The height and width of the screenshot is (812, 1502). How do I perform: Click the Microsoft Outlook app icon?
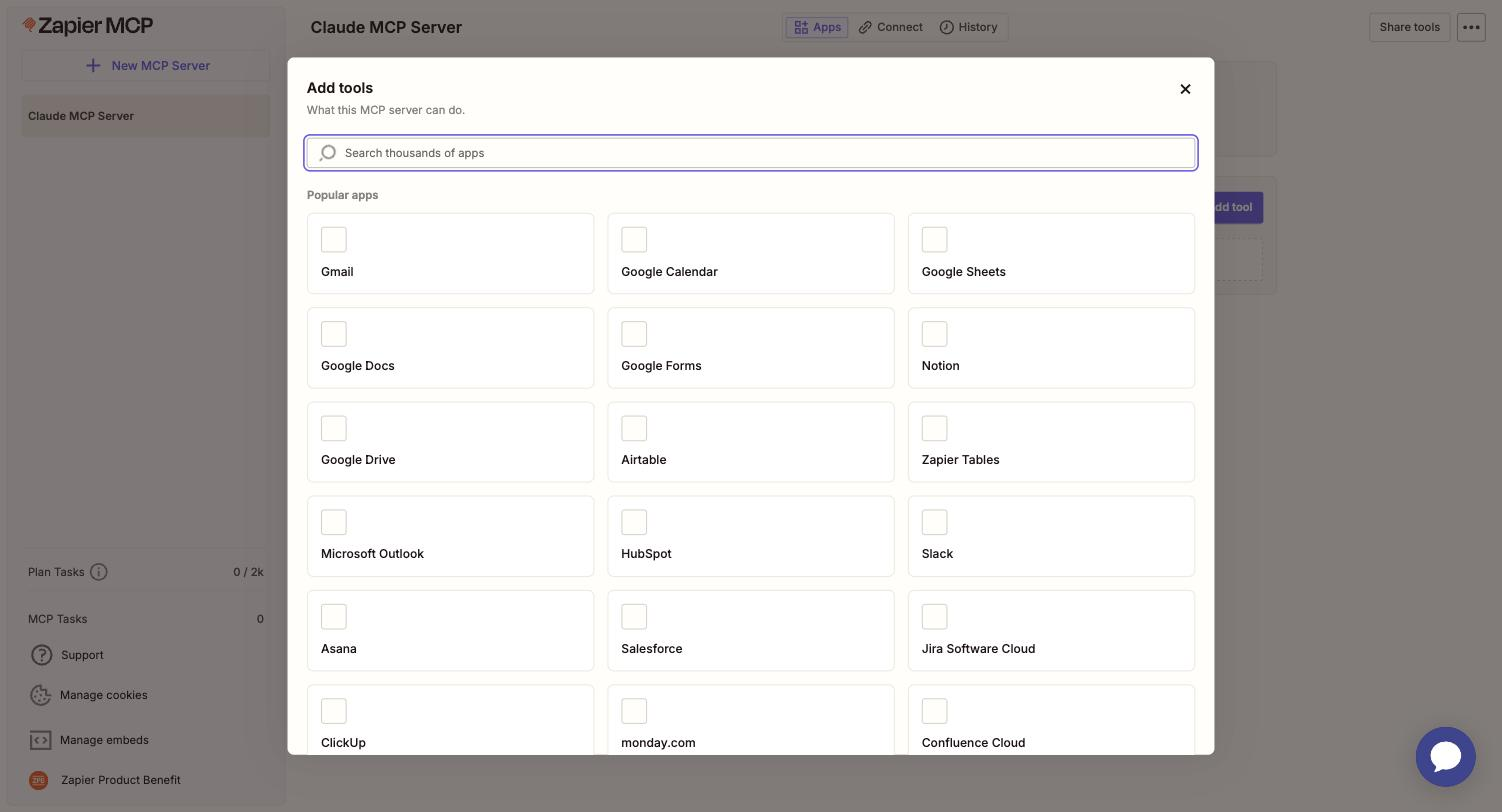tap(334, 522)
